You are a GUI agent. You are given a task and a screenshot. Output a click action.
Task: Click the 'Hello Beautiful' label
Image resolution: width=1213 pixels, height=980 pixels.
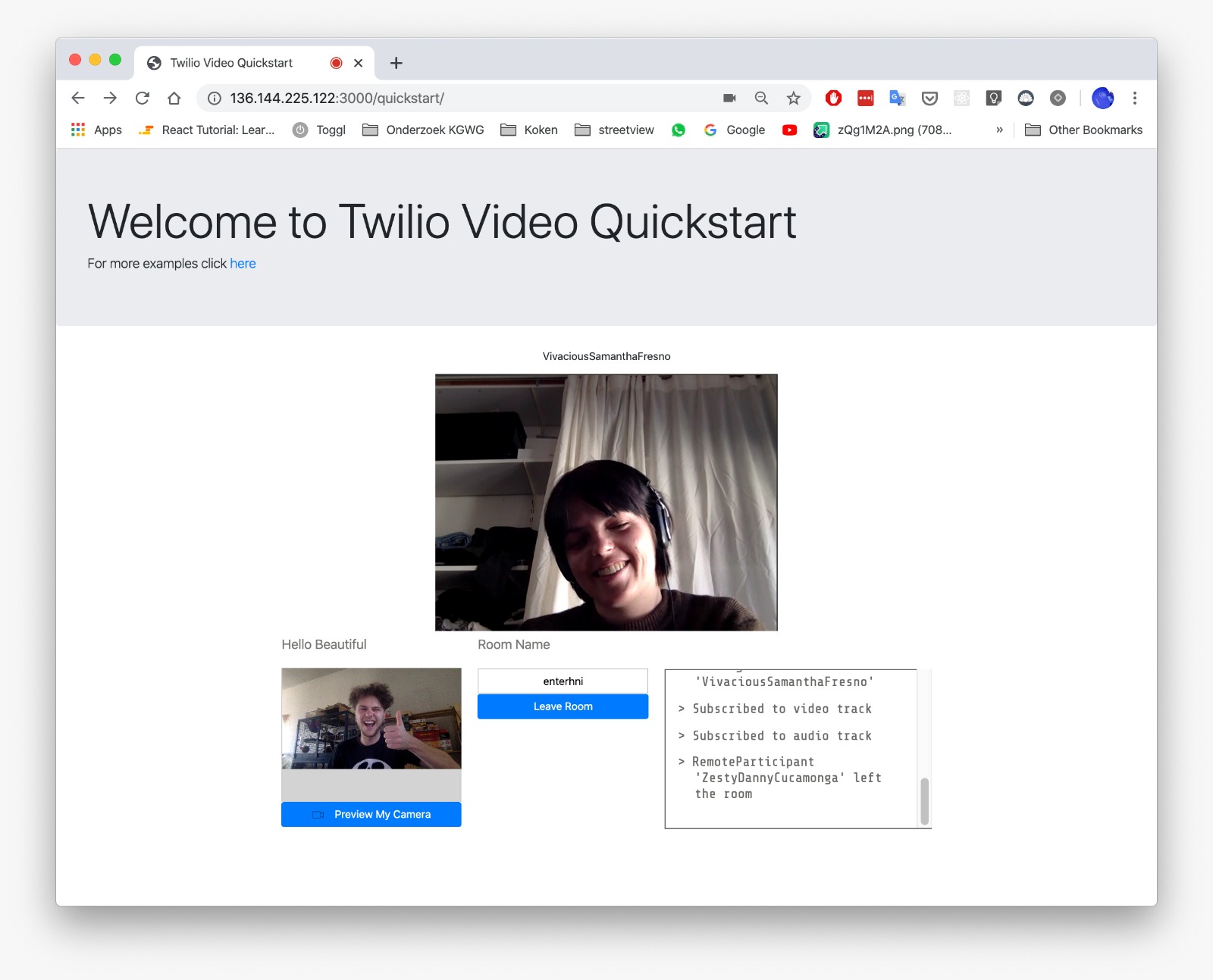pyautogui.click(x=324, y=644)
